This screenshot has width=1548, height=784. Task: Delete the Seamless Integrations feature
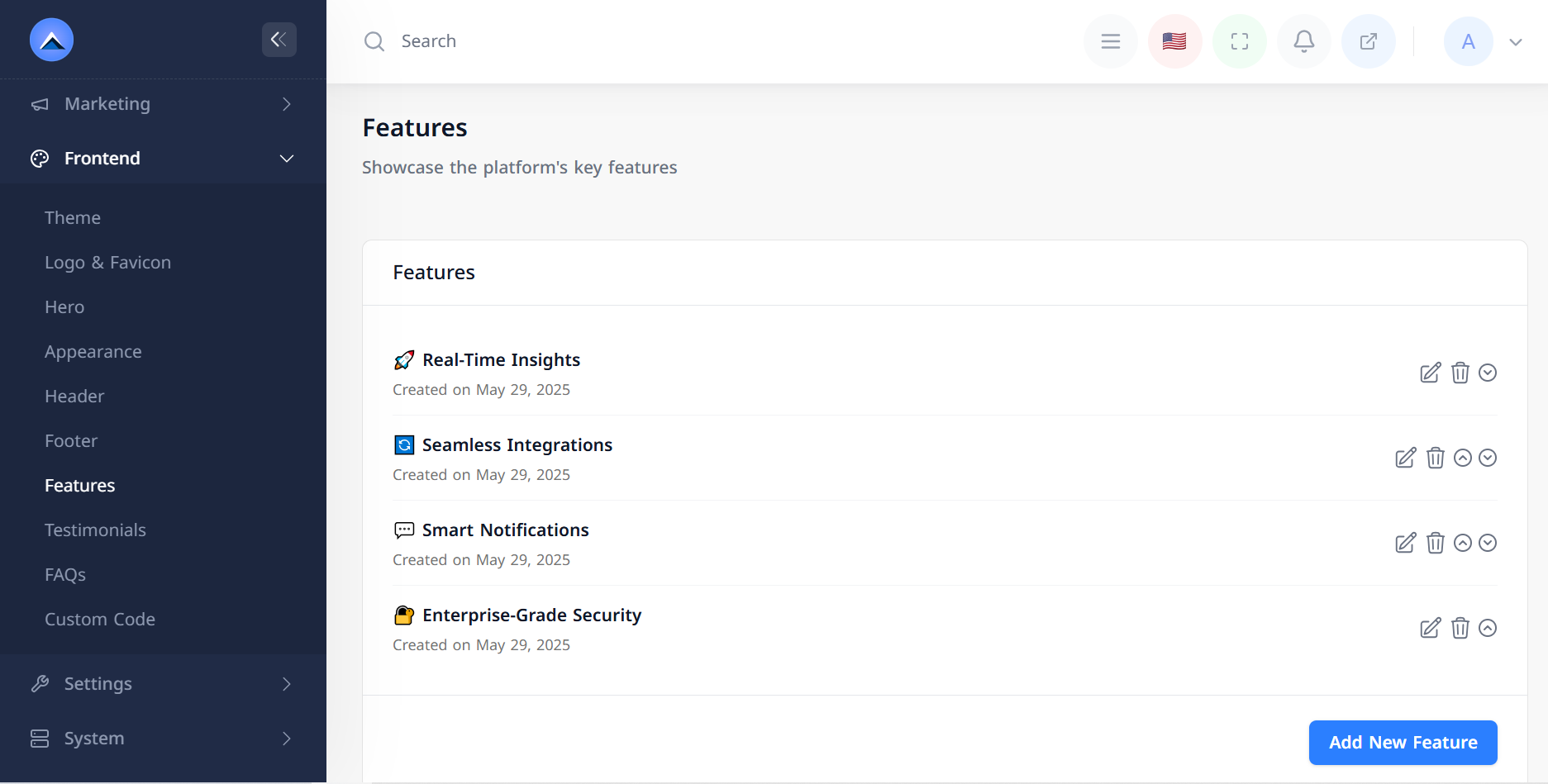click(x=1436, y=458)
